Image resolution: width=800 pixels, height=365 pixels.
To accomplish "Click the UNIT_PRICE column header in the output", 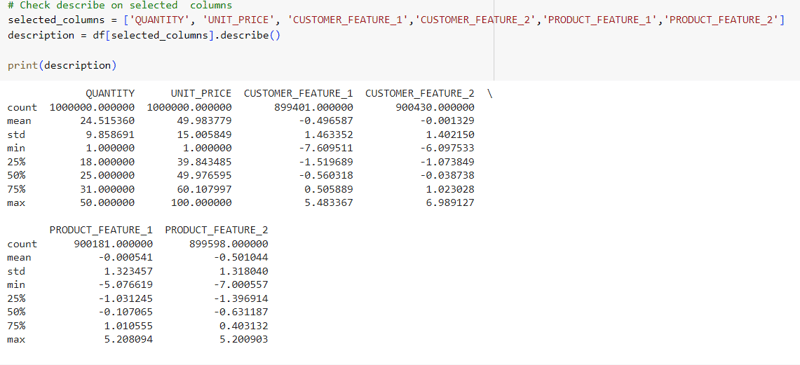I will [201, 93].
